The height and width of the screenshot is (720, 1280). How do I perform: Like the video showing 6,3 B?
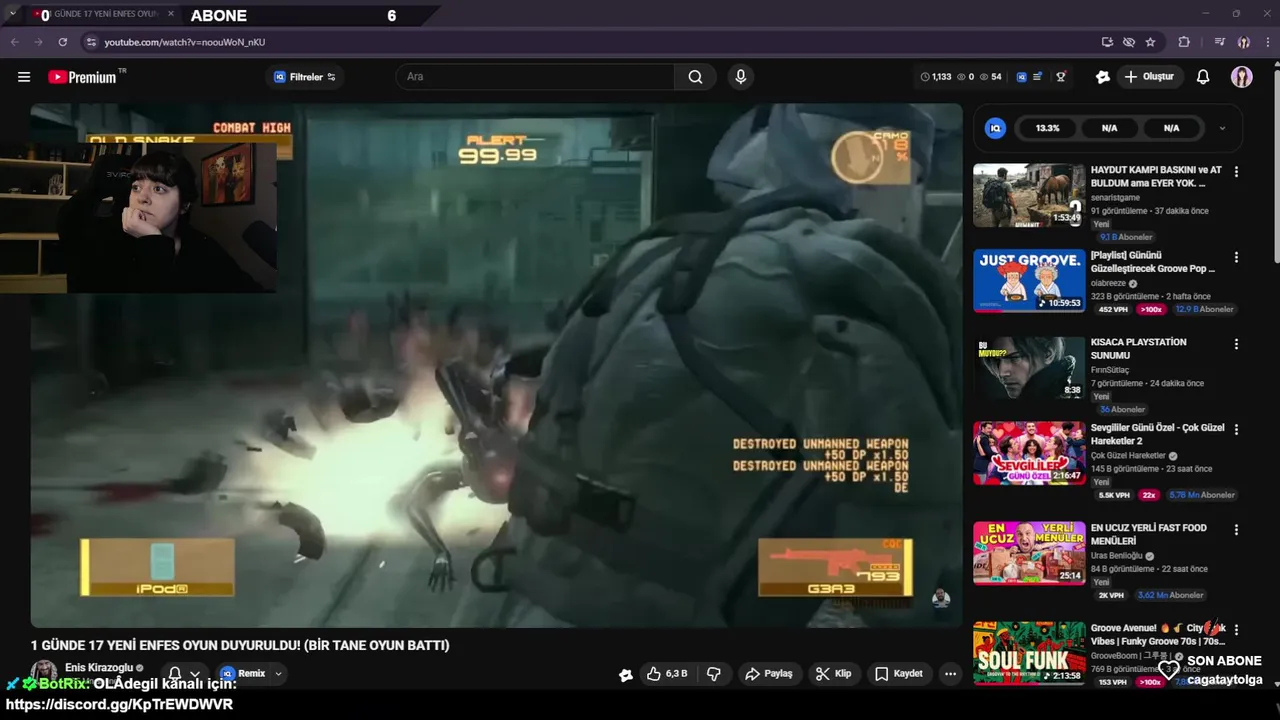click(667, 674)
